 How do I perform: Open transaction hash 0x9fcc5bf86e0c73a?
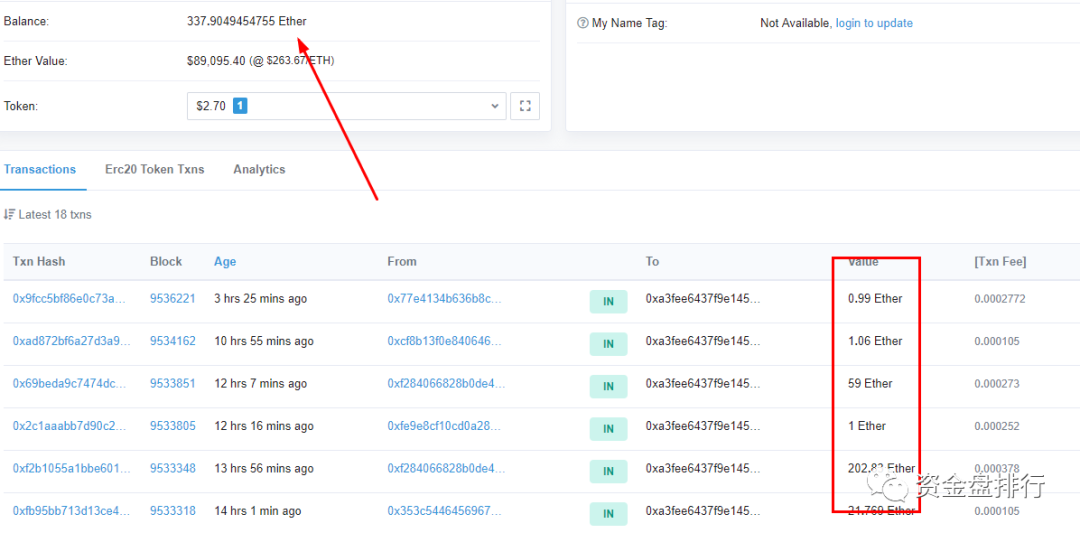click(71, 299)
